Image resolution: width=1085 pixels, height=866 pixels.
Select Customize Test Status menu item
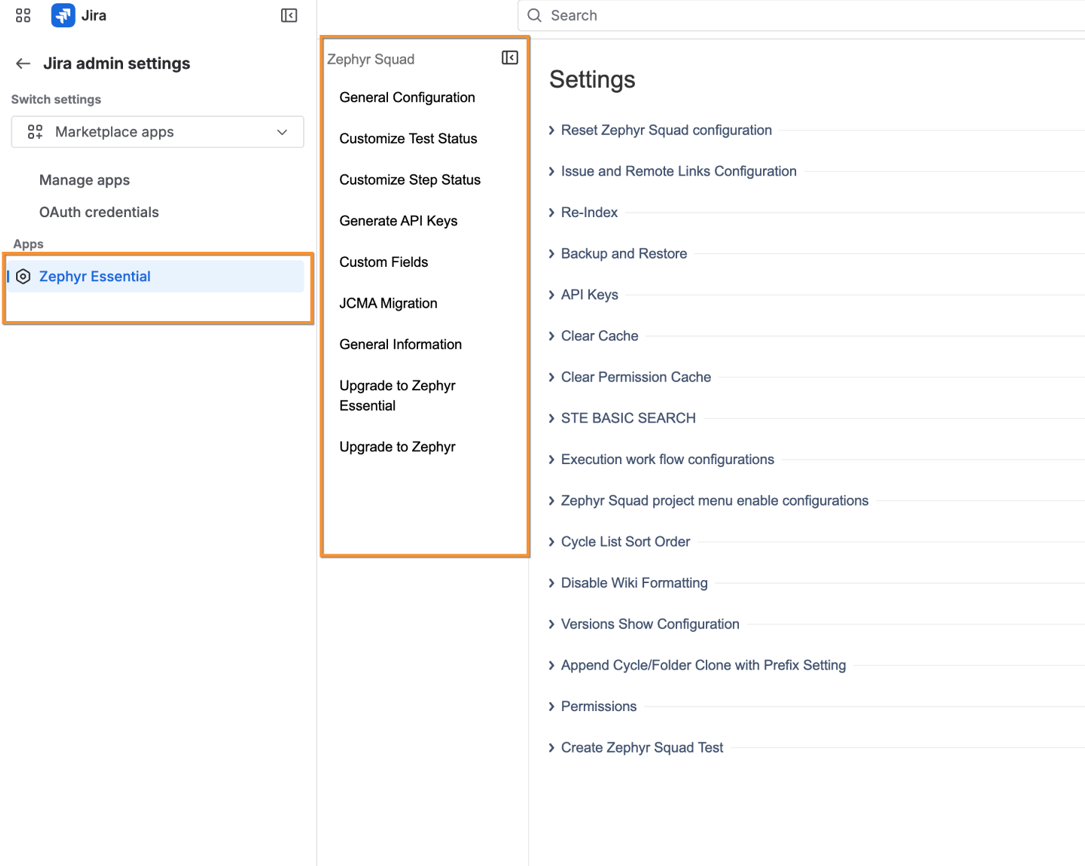pos(408,139)
